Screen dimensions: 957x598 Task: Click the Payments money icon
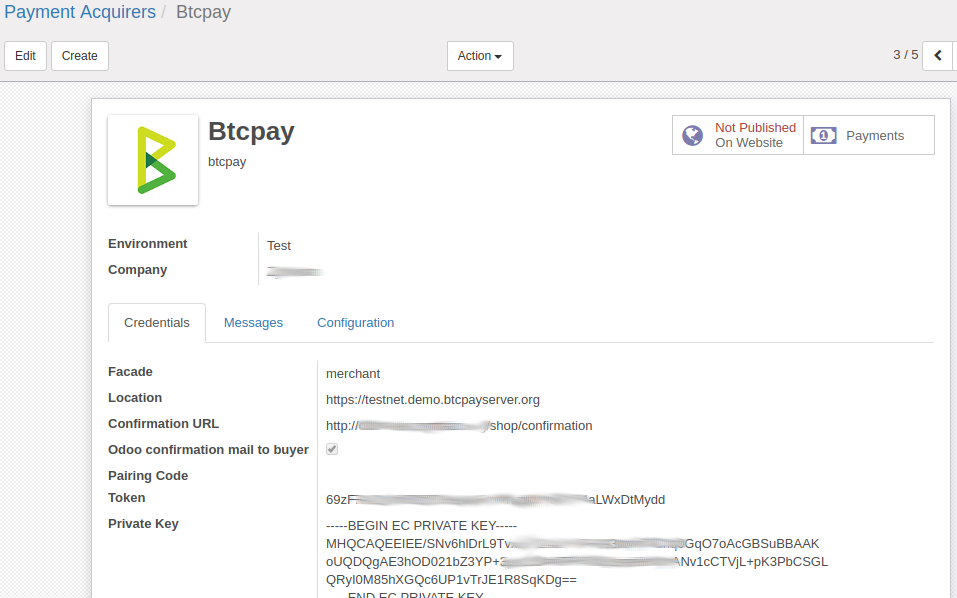click(x=823, y=135)
